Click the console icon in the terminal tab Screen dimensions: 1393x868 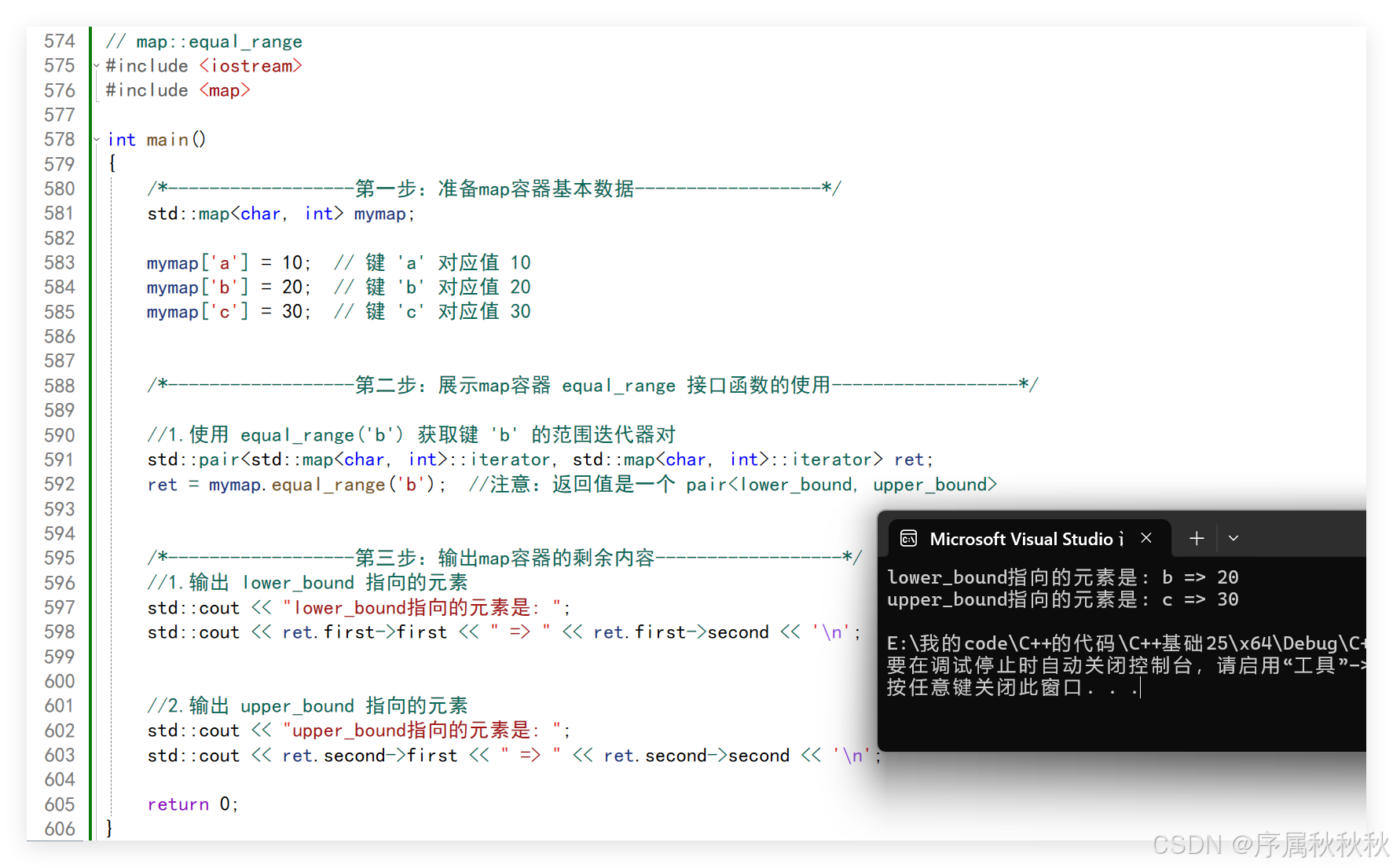(x=908, y=538)
